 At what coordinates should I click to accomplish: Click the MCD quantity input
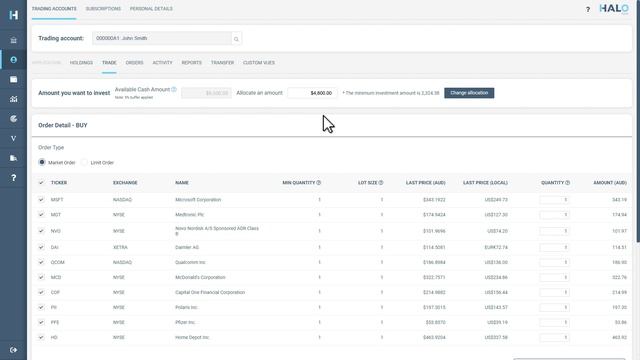(x=554, y=278)
